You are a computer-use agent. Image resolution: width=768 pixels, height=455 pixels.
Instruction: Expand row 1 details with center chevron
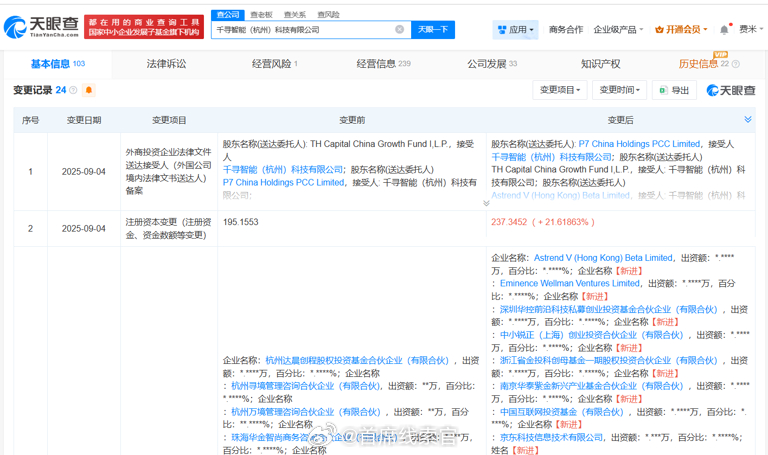[x=486, y=203]
